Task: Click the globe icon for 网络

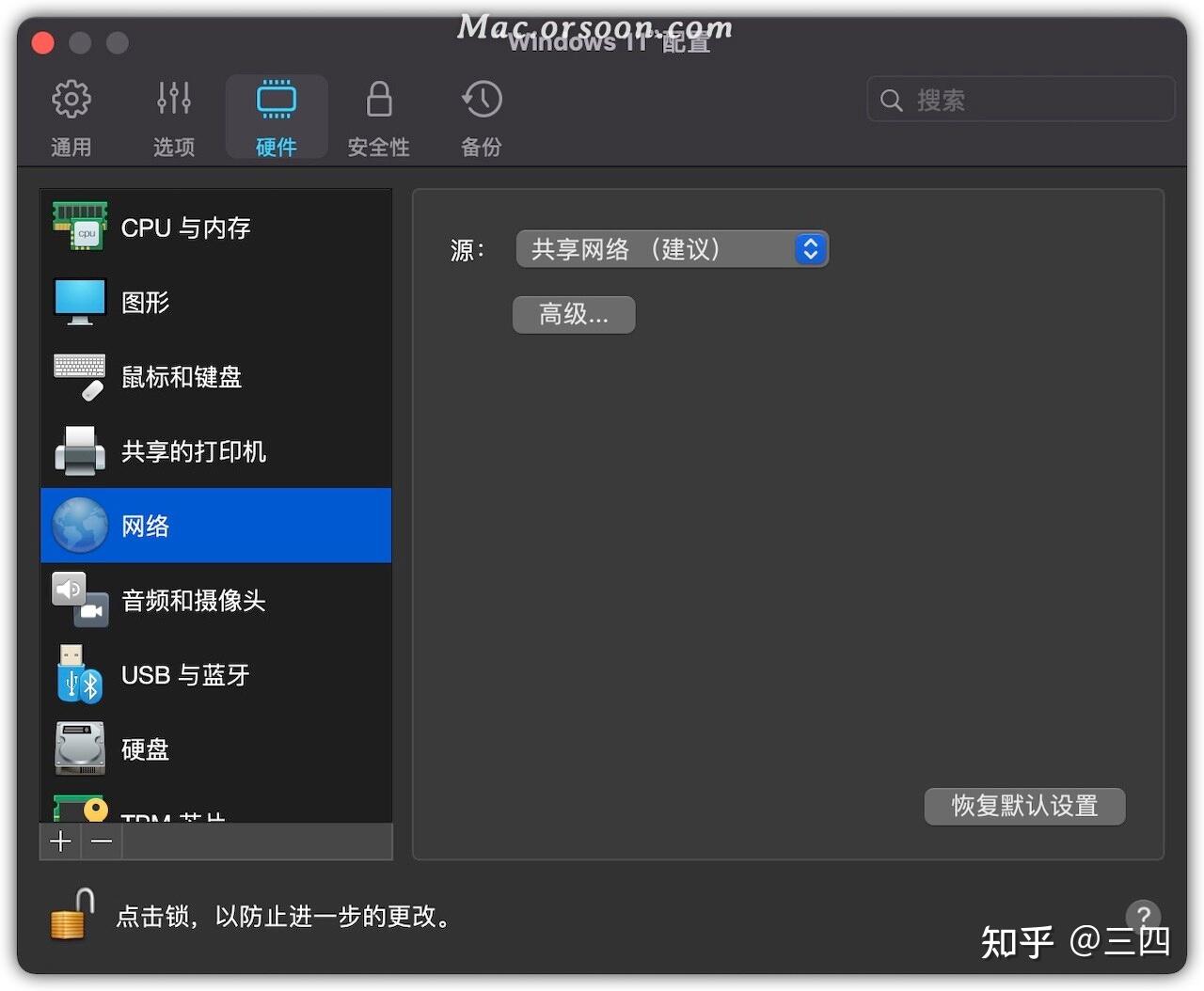Action: [80, 525]
